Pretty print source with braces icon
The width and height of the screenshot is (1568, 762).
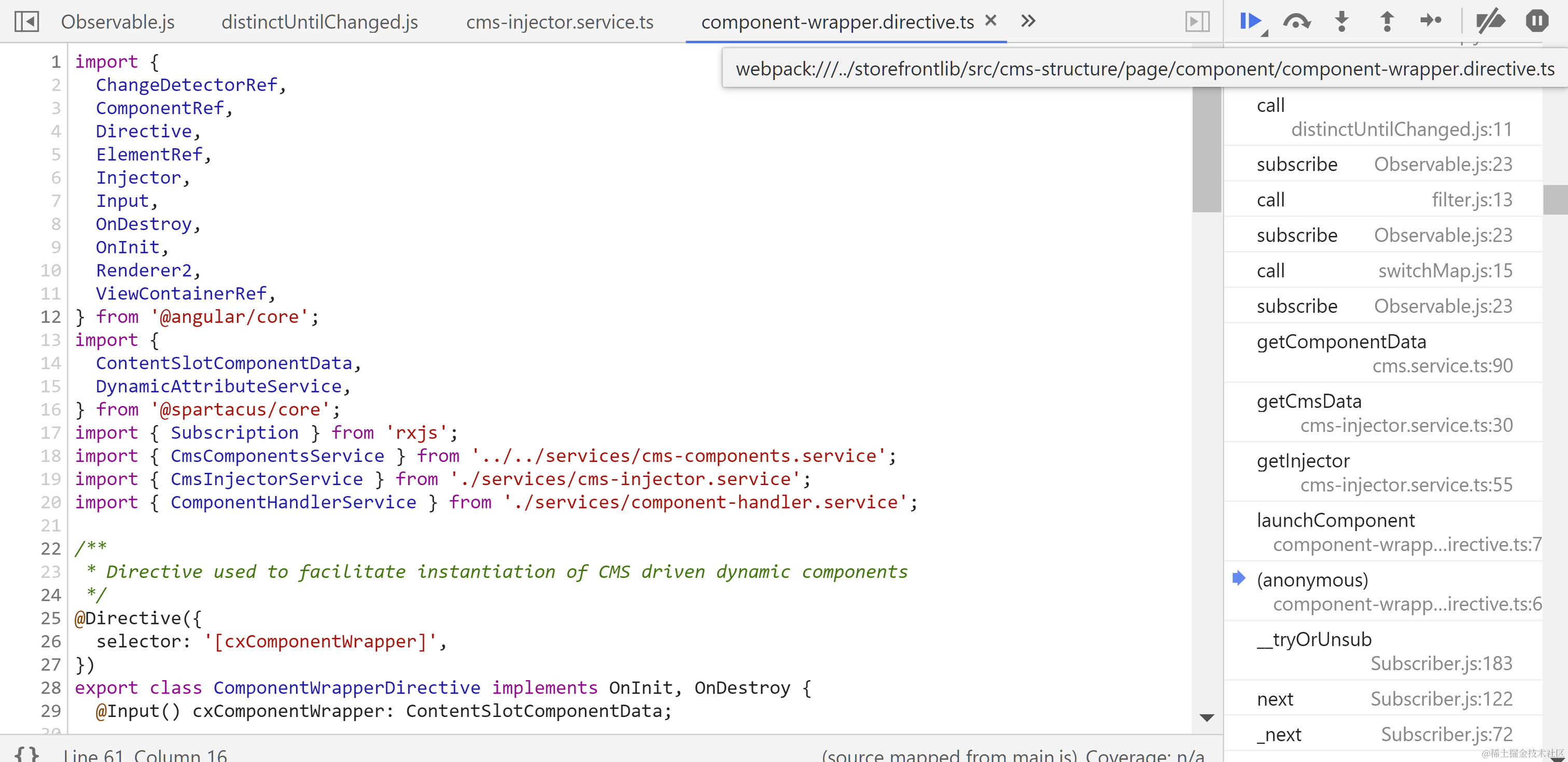tap(27, 754)
